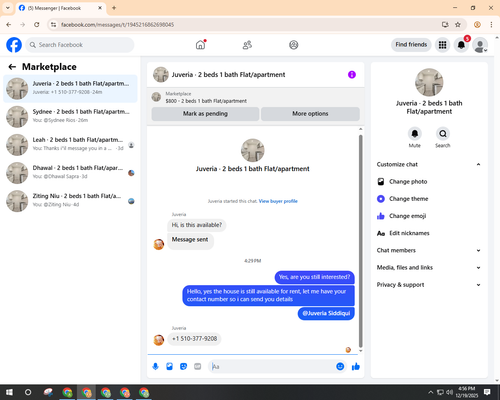This screenshot has height=400, width=500.
Task: Collapse the Customize chat section
Action: coord(429,164)
